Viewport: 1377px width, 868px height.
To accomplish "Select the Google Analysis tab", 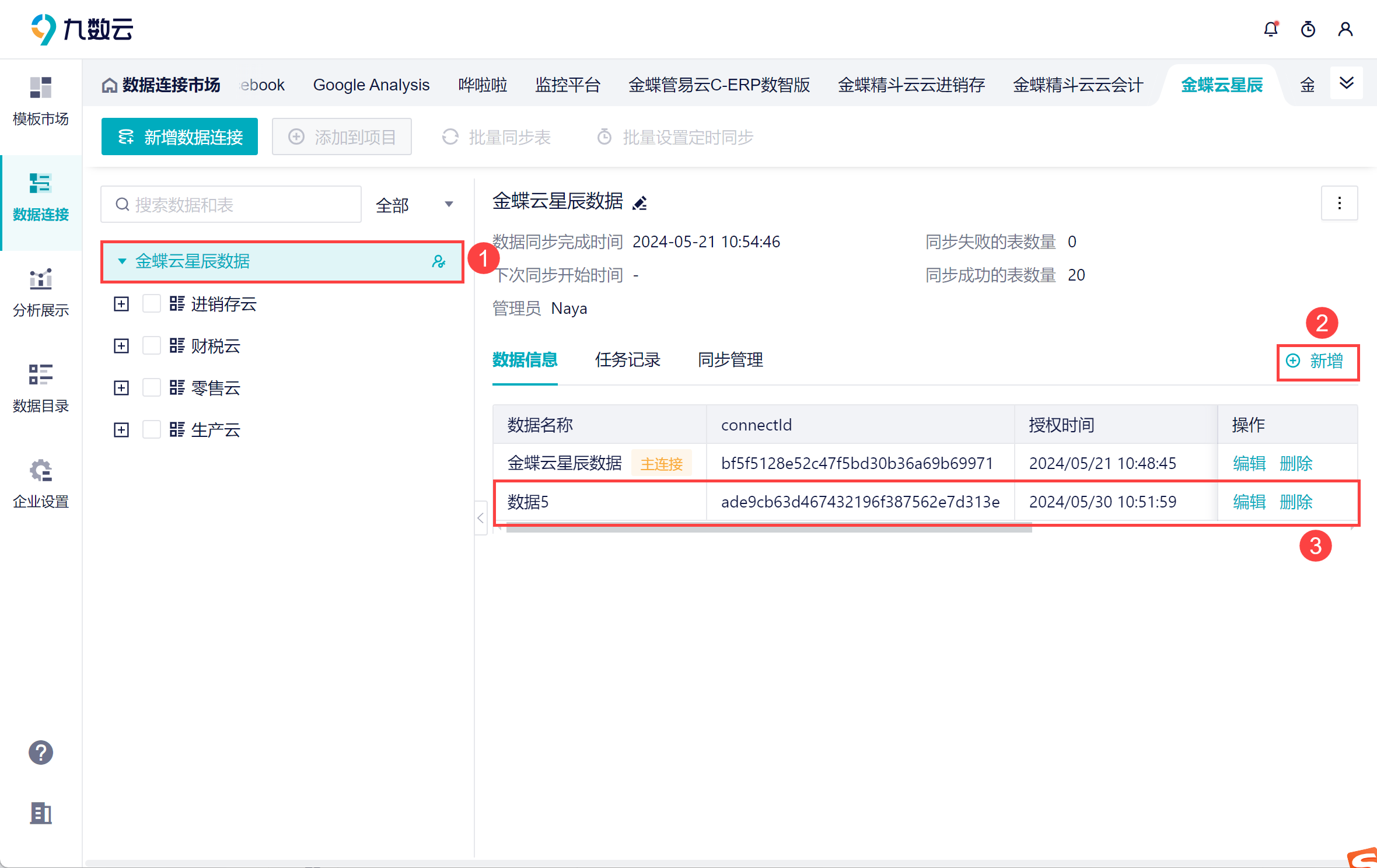I will coord(371,85).
